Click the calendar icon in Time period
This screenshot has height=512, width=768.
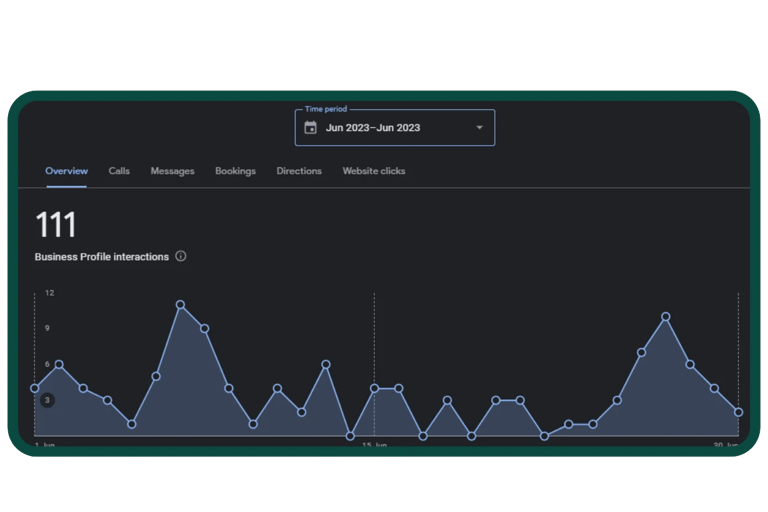[311, 128]
